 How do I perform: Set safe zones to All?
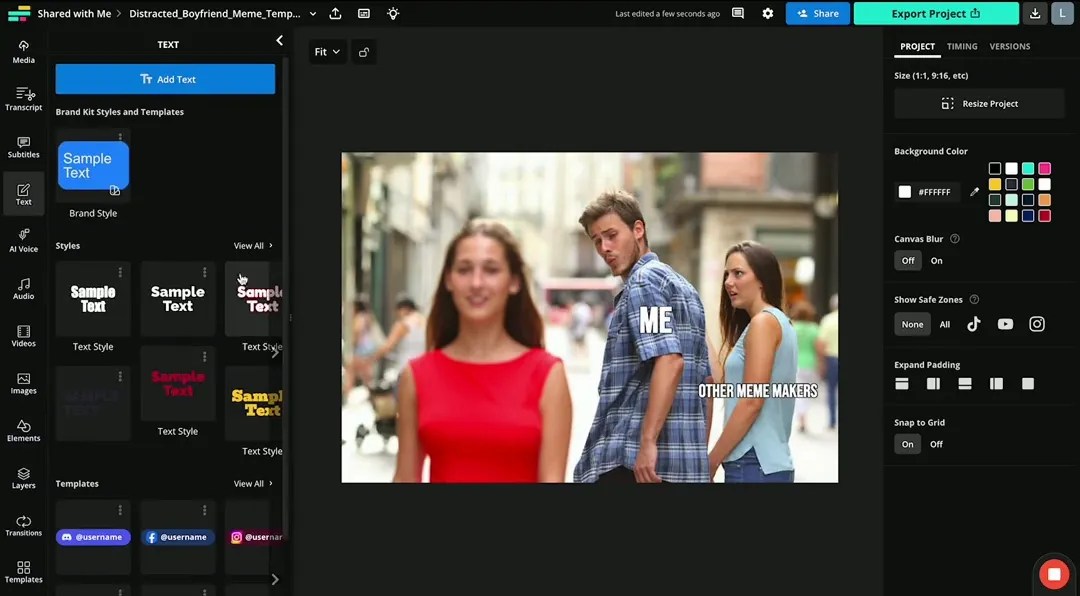pyautogui.click(x=944, y=325)
